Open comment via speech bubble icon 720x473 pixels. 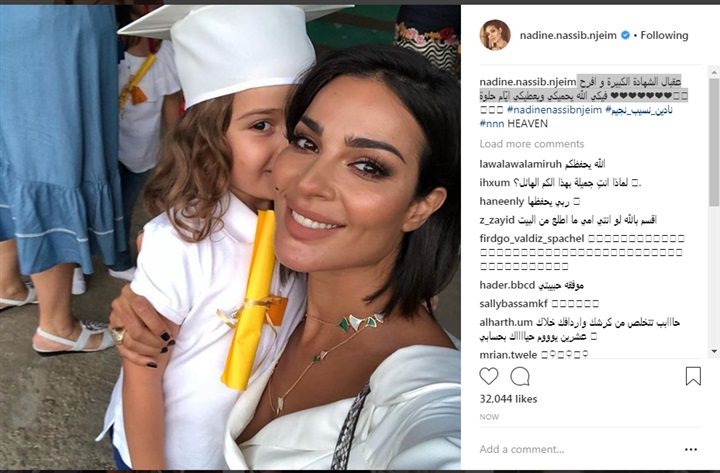pos(520,377)
